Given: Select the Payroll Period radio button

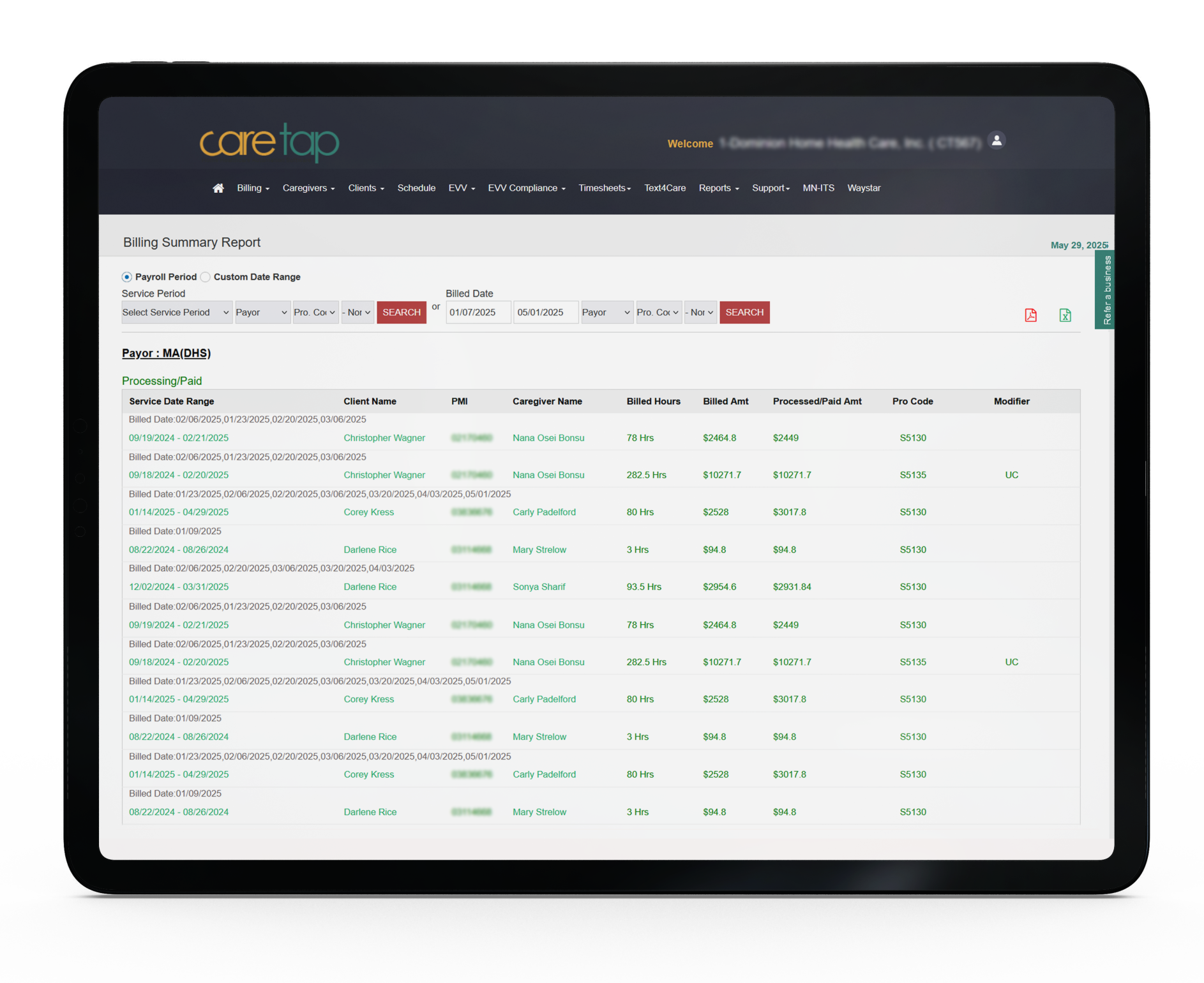Looking at the screenshot, I should click(x=126, y=277).
